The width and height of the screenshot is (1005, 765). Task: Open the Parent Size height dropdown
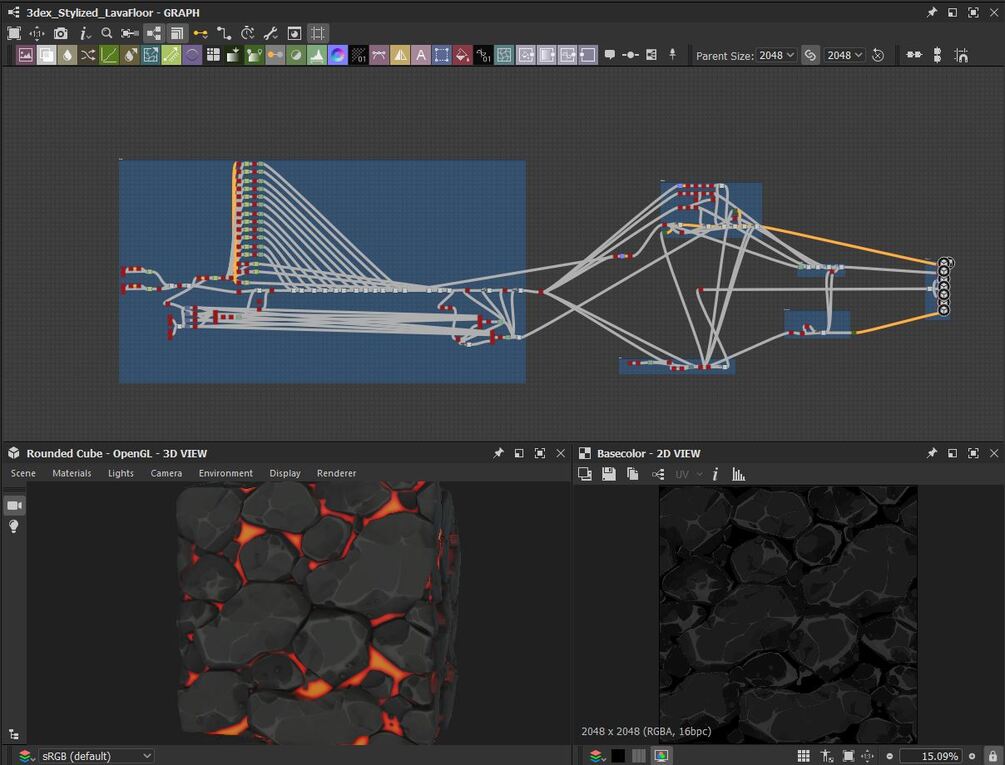point(845,55)
